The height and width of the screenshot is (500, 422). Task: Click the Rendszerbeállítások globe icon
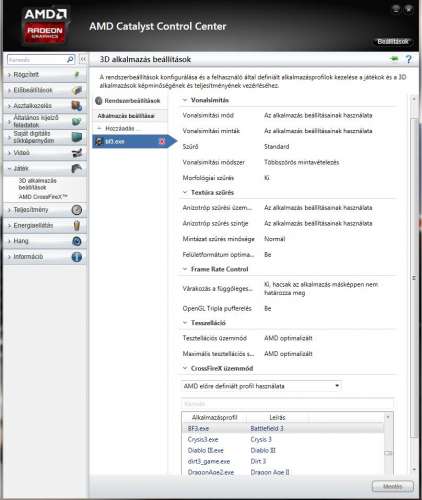coord(99,101)
